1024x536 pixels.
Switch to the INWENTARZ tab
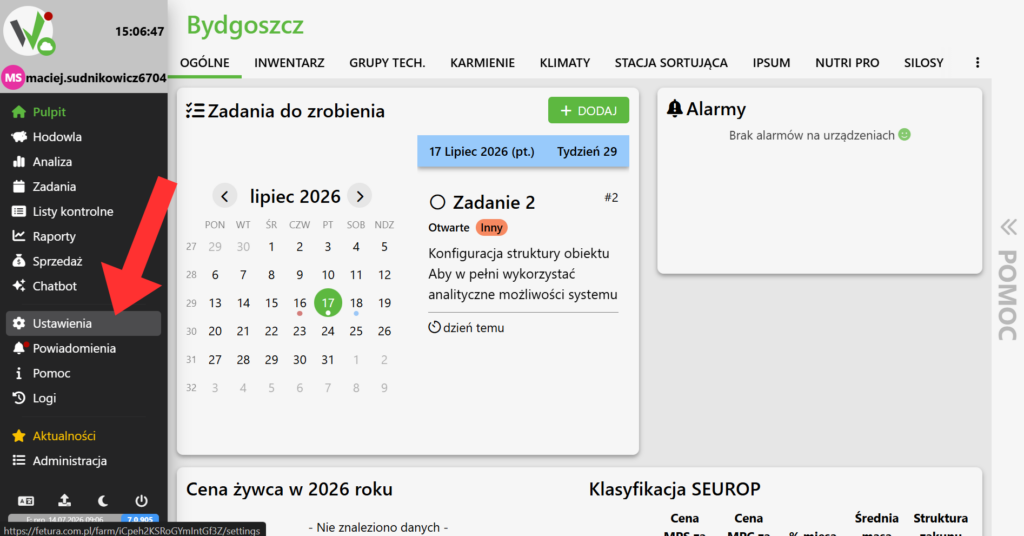click(x=289, y=63)
